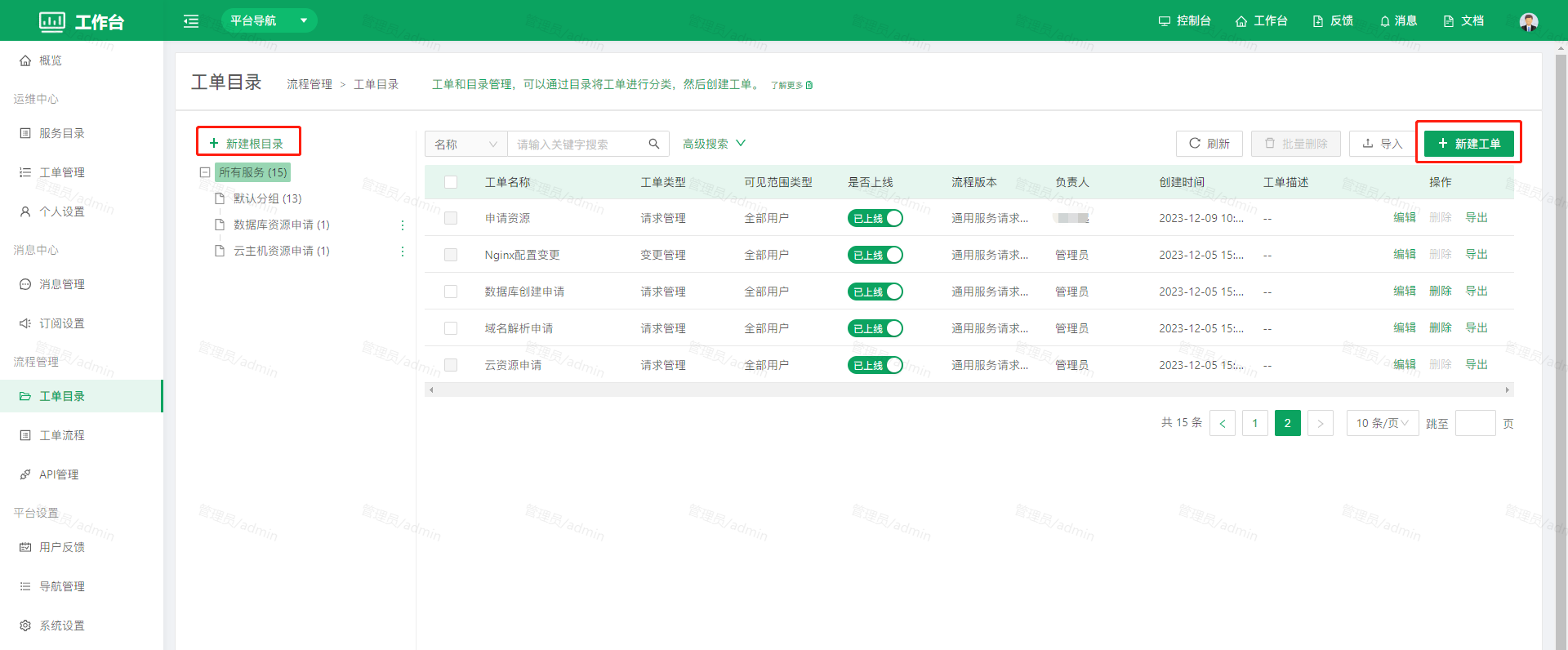The image size is (1568, 650).
Task: Toggle 已上线 switch for 数据库创建申请
Action: [x=875, y=292]
